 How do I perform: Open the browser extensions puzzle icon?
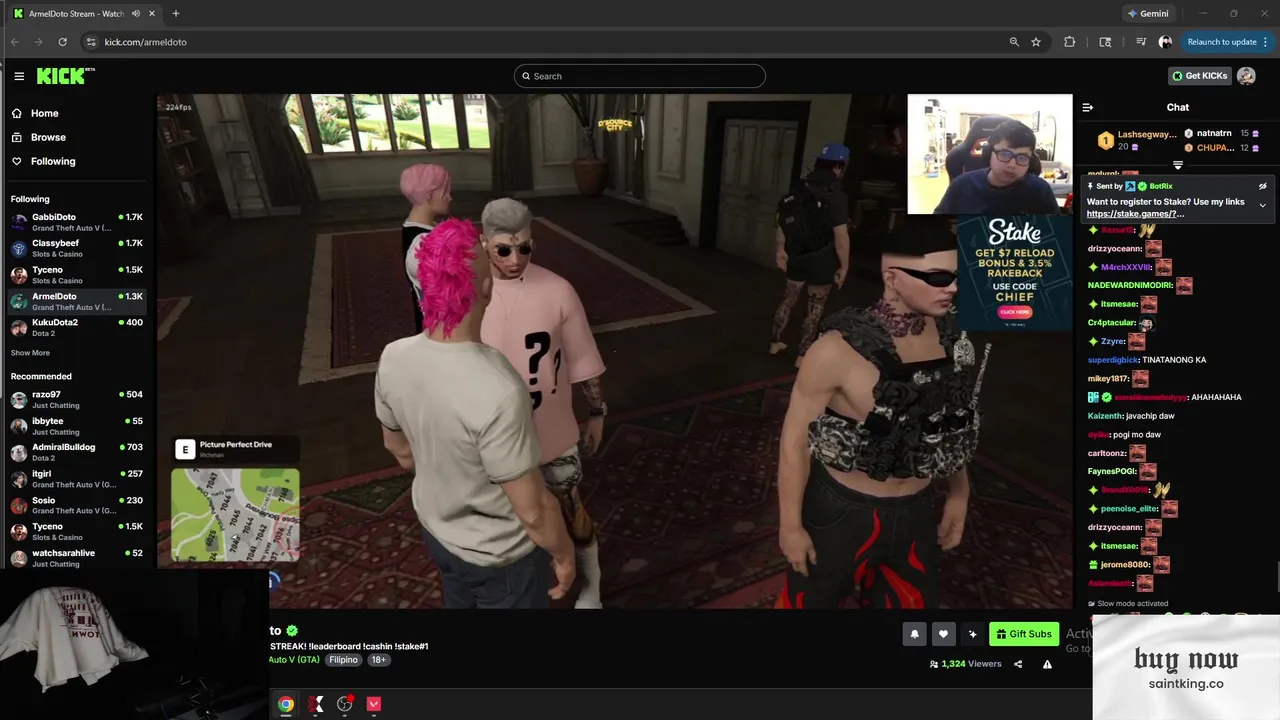pyautogui.click(x=1070, y=42)
